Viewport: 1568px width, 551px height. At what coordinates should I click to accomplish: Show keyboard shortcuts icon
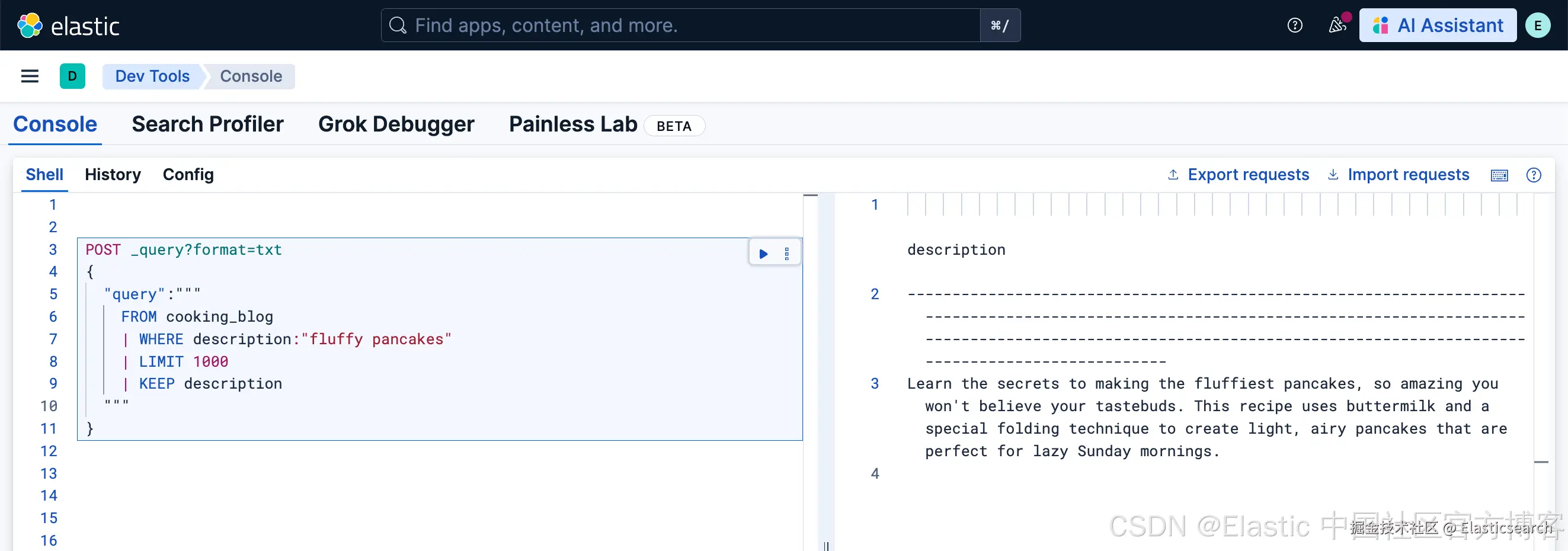[1499, 175]
